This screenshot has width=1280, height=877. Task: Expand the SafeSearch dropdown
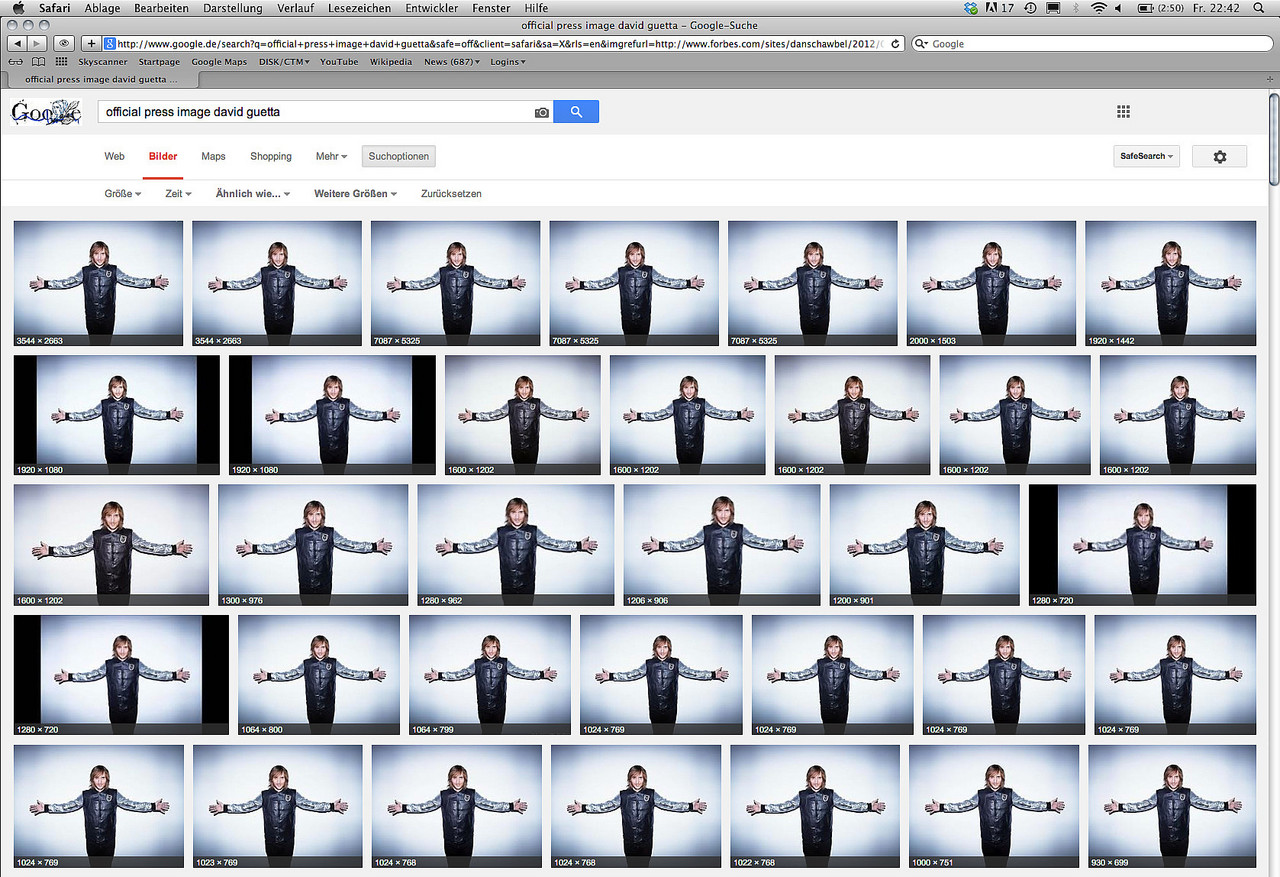point(1146,157)
